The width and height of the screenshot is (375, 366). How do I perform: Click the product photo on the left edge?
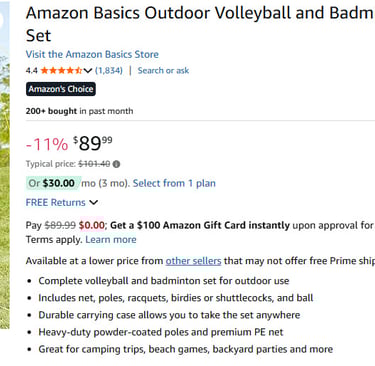pyautogui.click(x=5, y=165)
